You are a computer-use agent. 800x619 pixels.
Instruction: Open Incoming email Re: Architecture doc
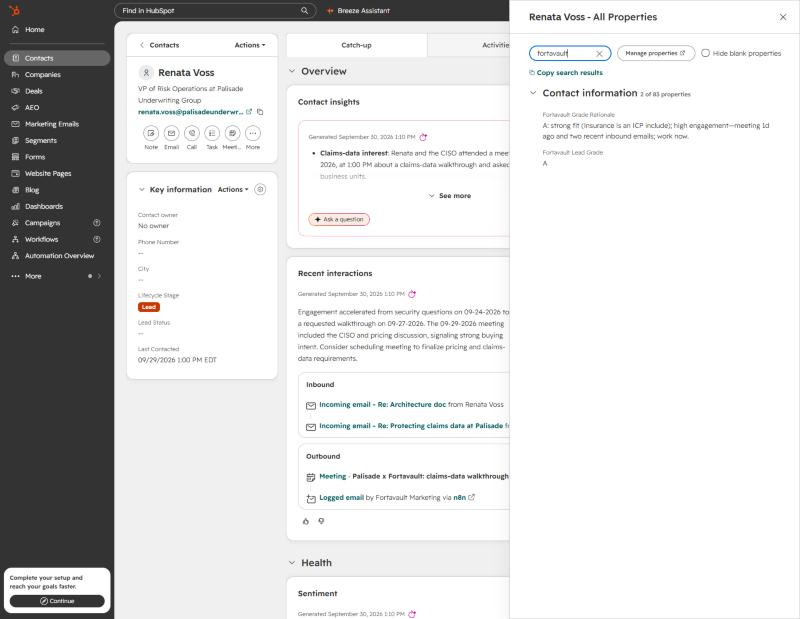(x=383, y=404)
